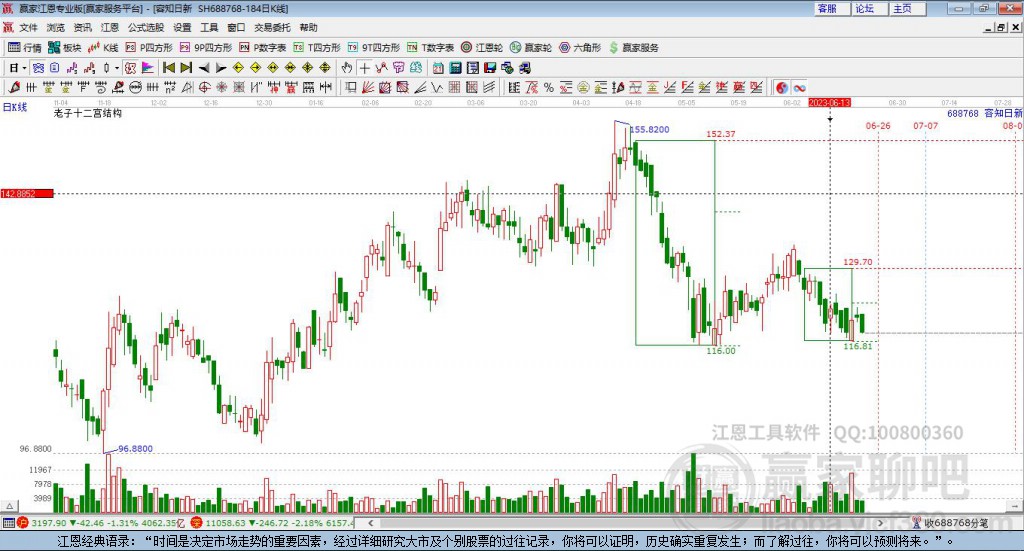This screenshot has width=1024, height=551.
Task: Open the 行情 quotes view
Action: [25, 48]
